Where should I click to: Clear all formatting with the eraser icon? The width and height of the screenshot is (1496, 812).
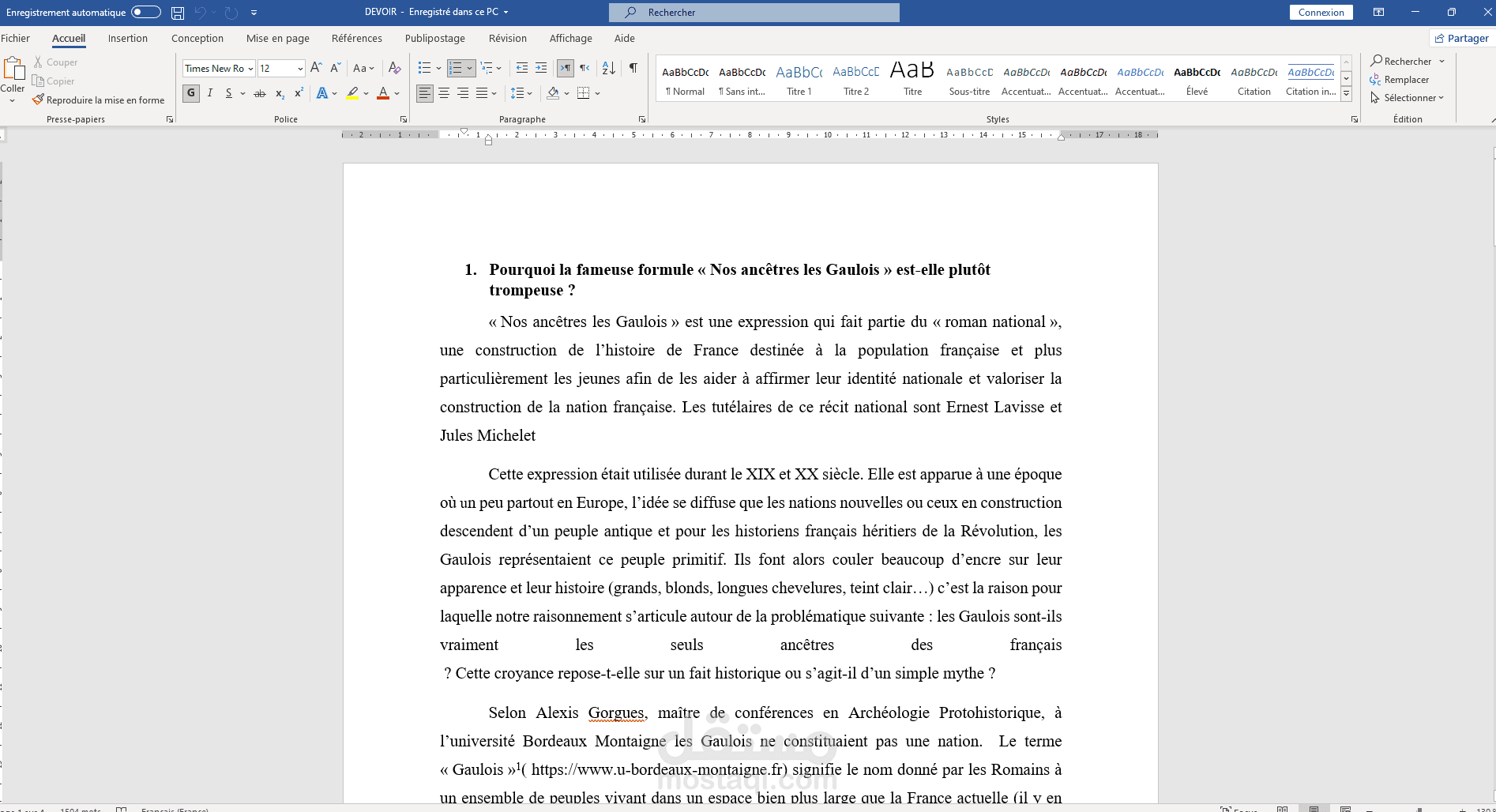coord(395,68)
